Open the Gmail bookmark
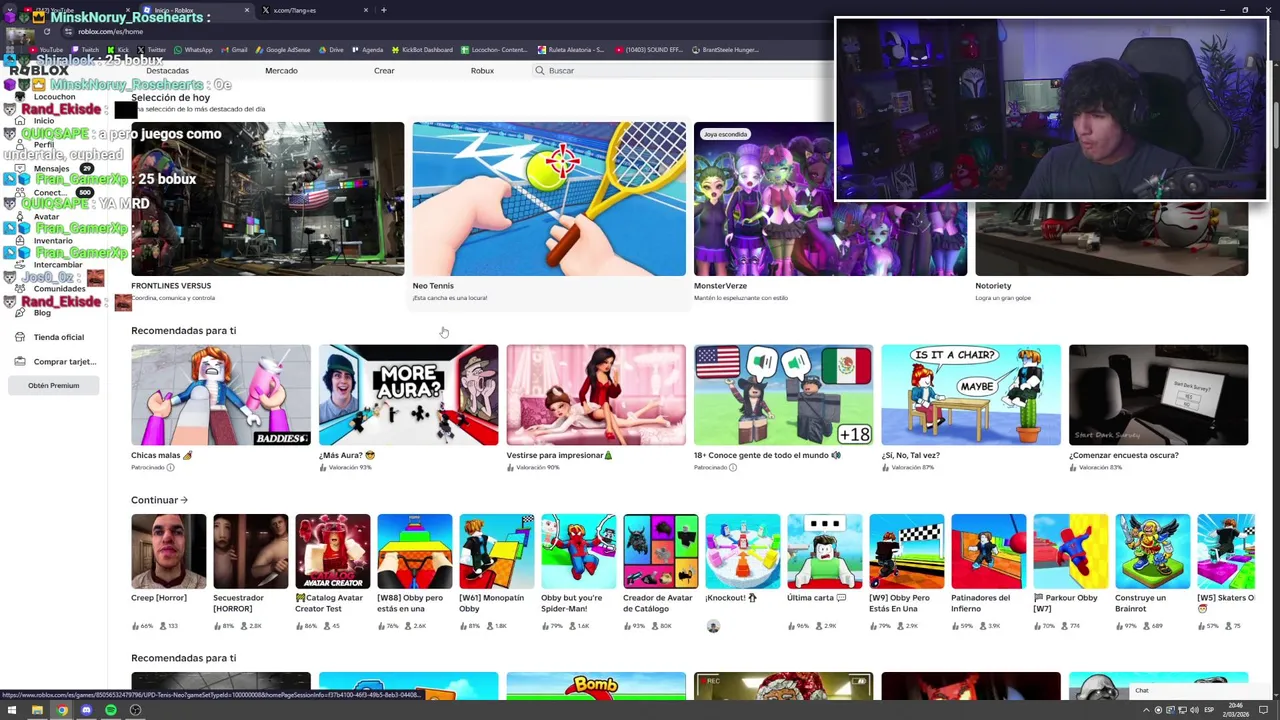The height and width of the screenshot is (720, 1280). (235, 50)
